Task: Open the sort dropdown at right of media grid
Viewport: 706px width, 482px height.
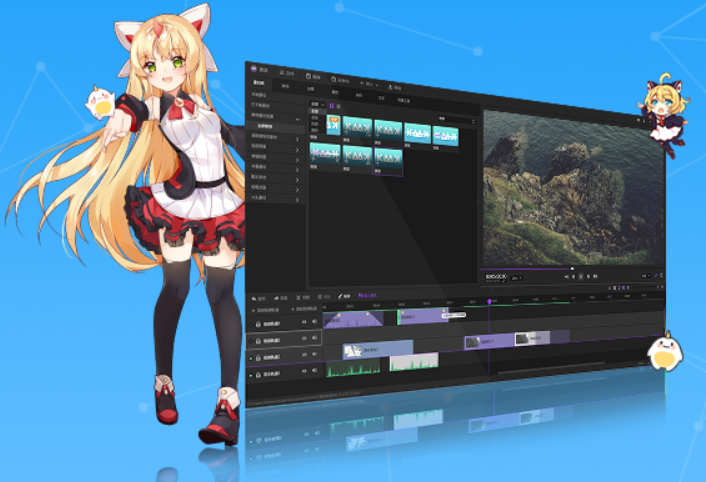Action: [456, 120]
